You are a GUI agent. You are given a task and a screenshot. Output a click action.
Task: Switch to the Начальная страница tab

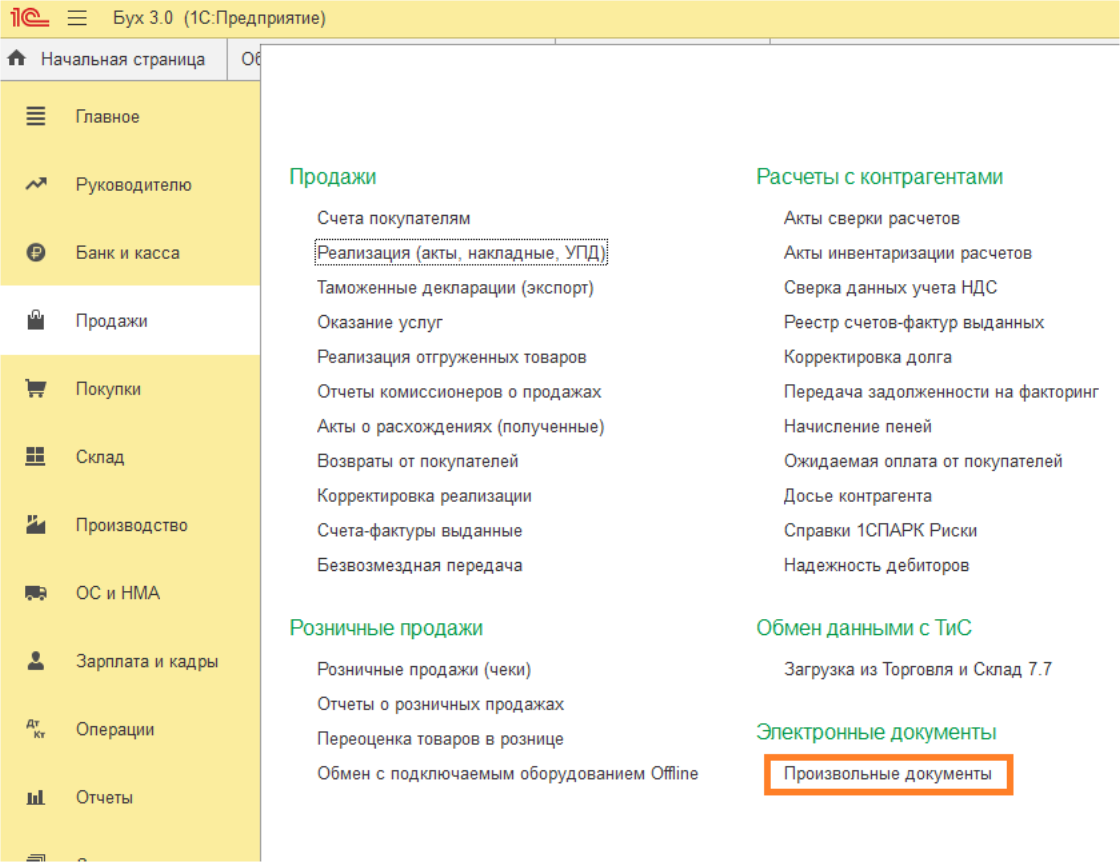pyautogui.click(x=112, y=59)
